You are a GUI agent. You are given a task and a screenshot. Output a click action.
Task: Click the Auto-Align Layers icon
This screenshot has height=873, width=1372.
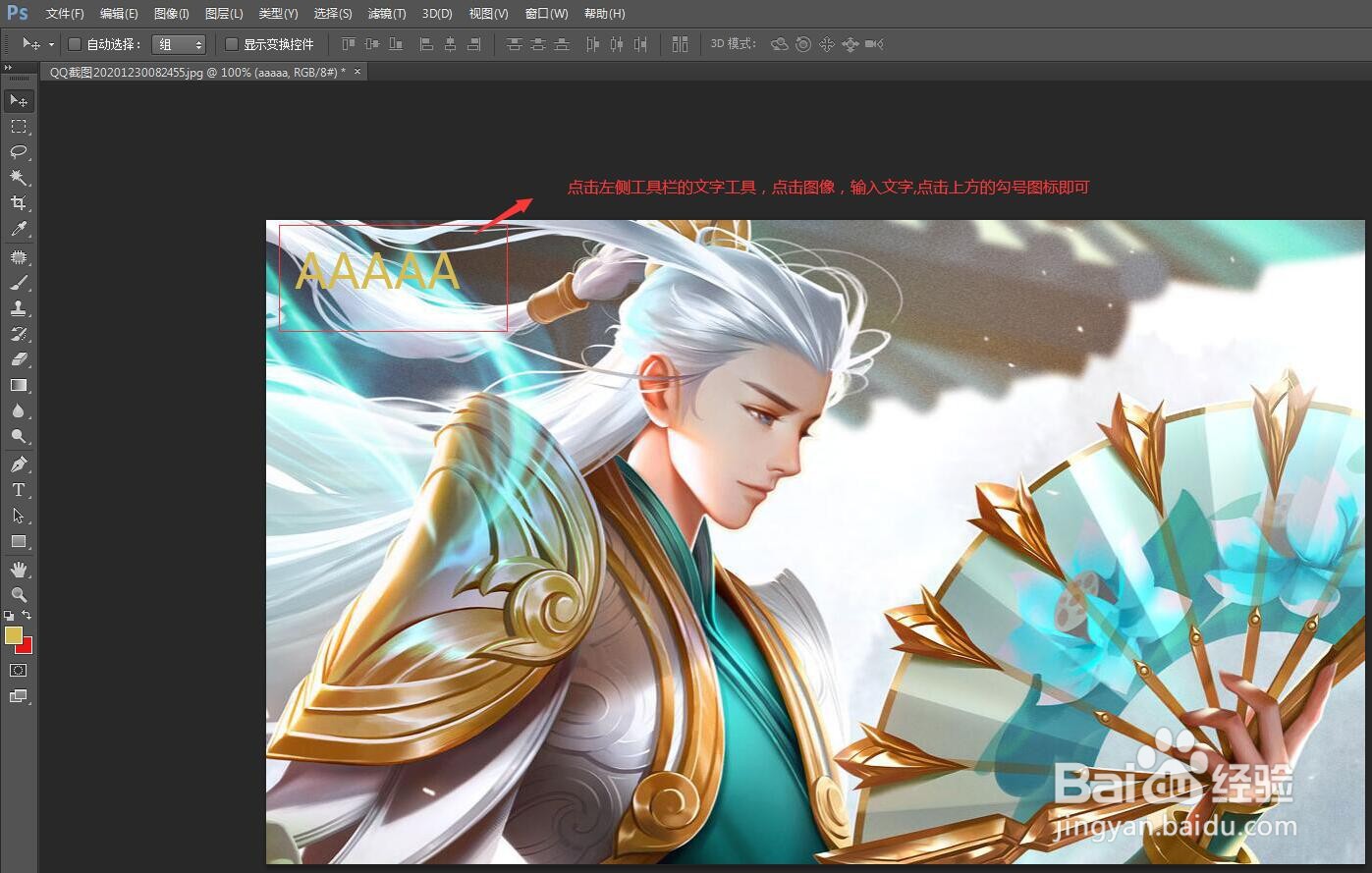[x=680, y=44]
